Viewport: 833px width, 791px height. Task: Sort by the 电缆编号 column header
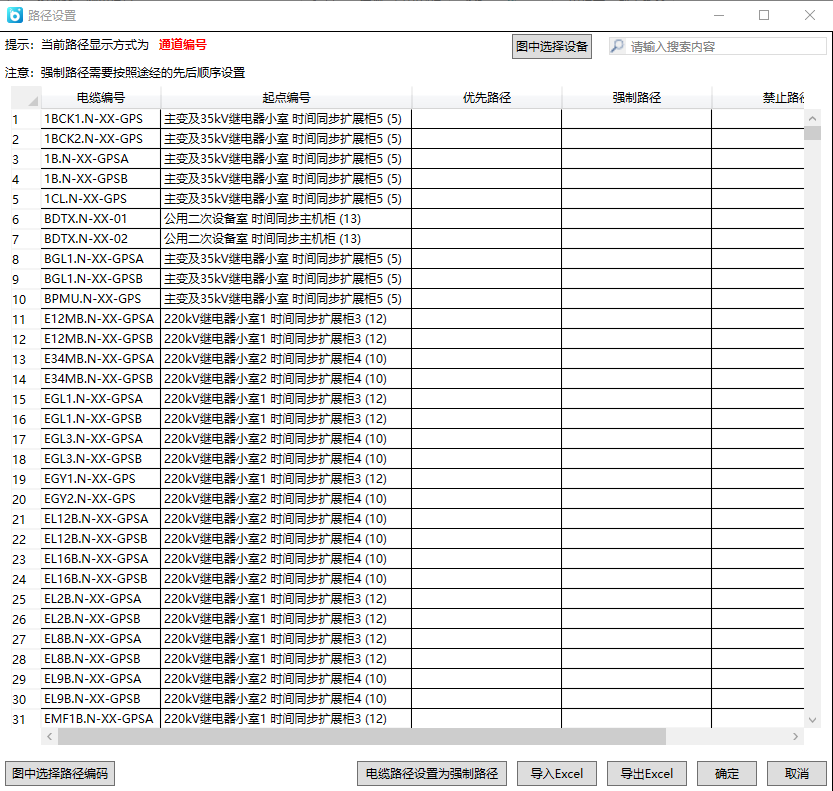[x=100, y=98]
